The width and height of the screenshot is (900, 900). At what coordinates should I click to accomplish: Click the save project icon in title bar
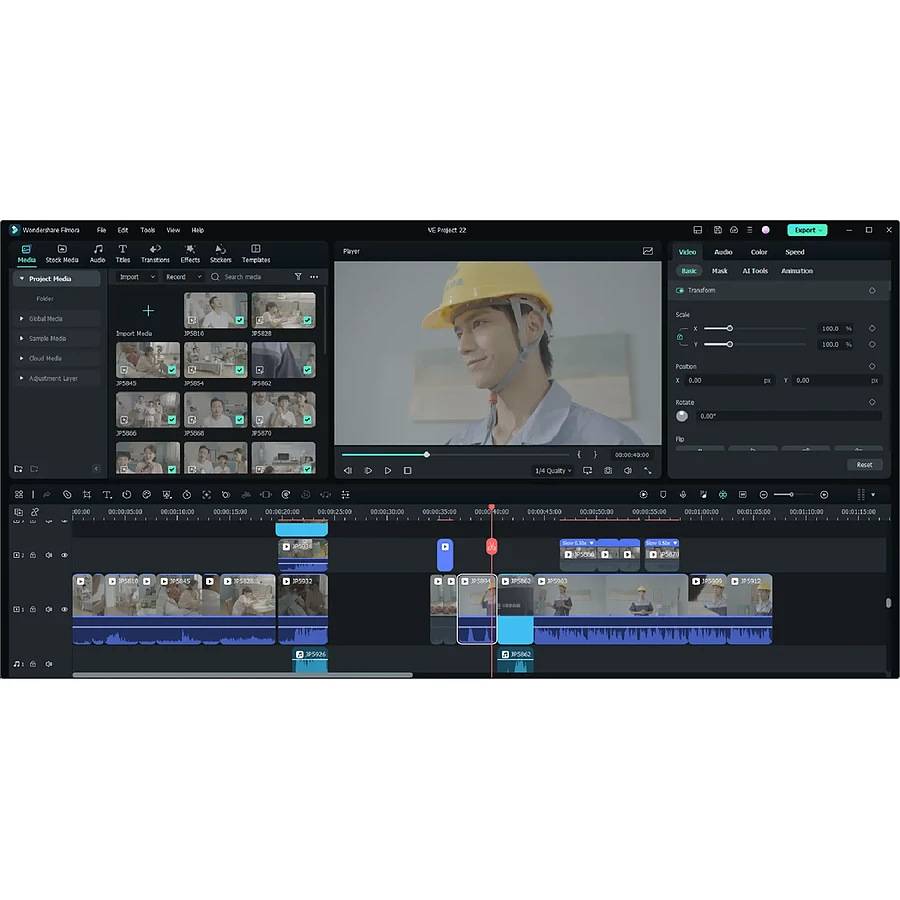717,230
